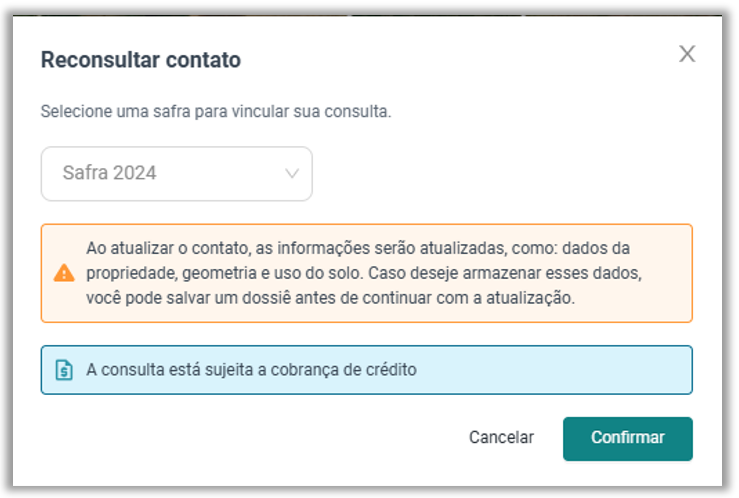Click the word "crédito" in the blue notice

coord(392,370)
